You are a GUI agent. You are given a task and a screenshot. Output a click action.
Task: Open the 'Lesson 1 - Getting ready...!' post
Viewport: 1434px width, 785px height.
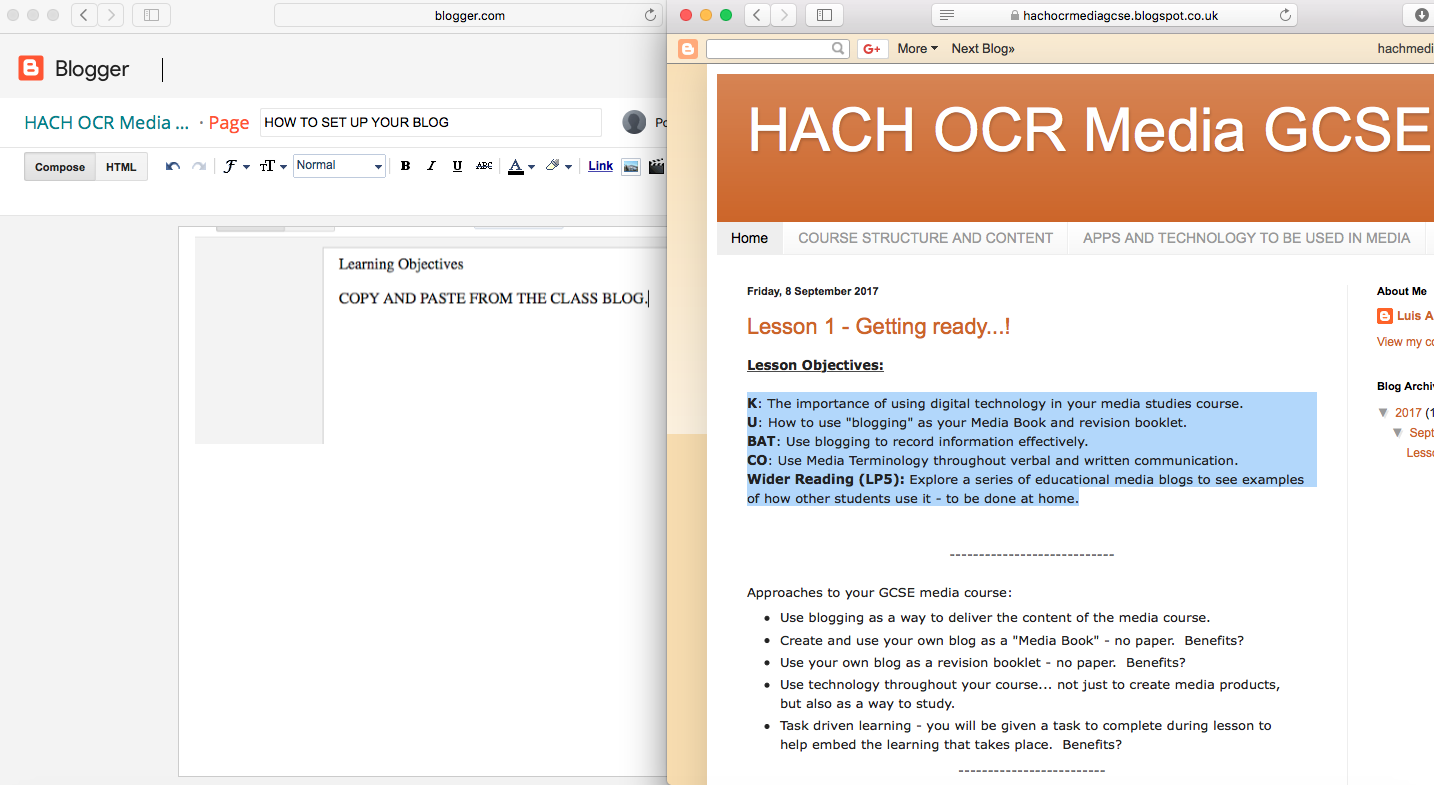click(x=879, y=327)
